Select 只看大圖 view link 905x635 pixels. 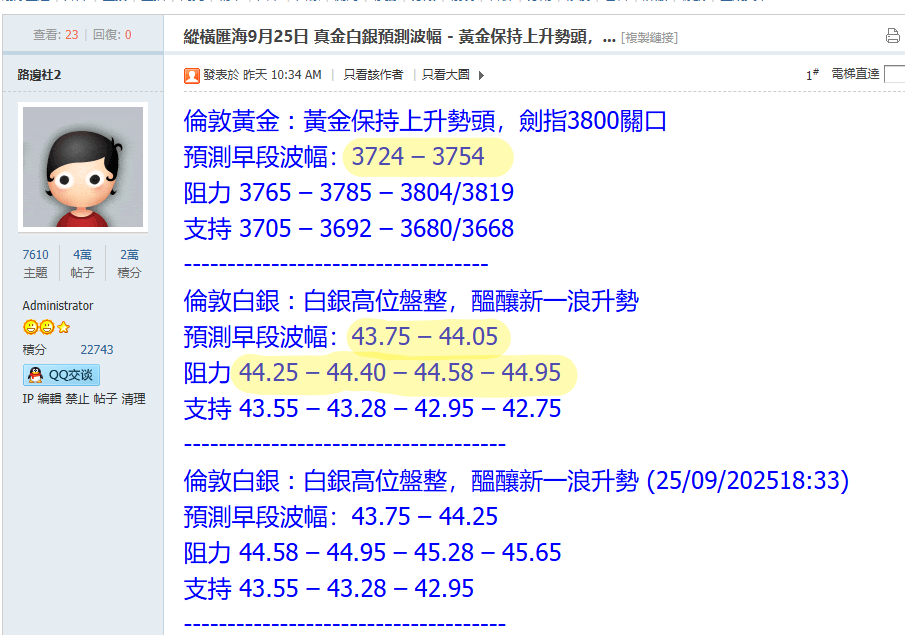446,75
